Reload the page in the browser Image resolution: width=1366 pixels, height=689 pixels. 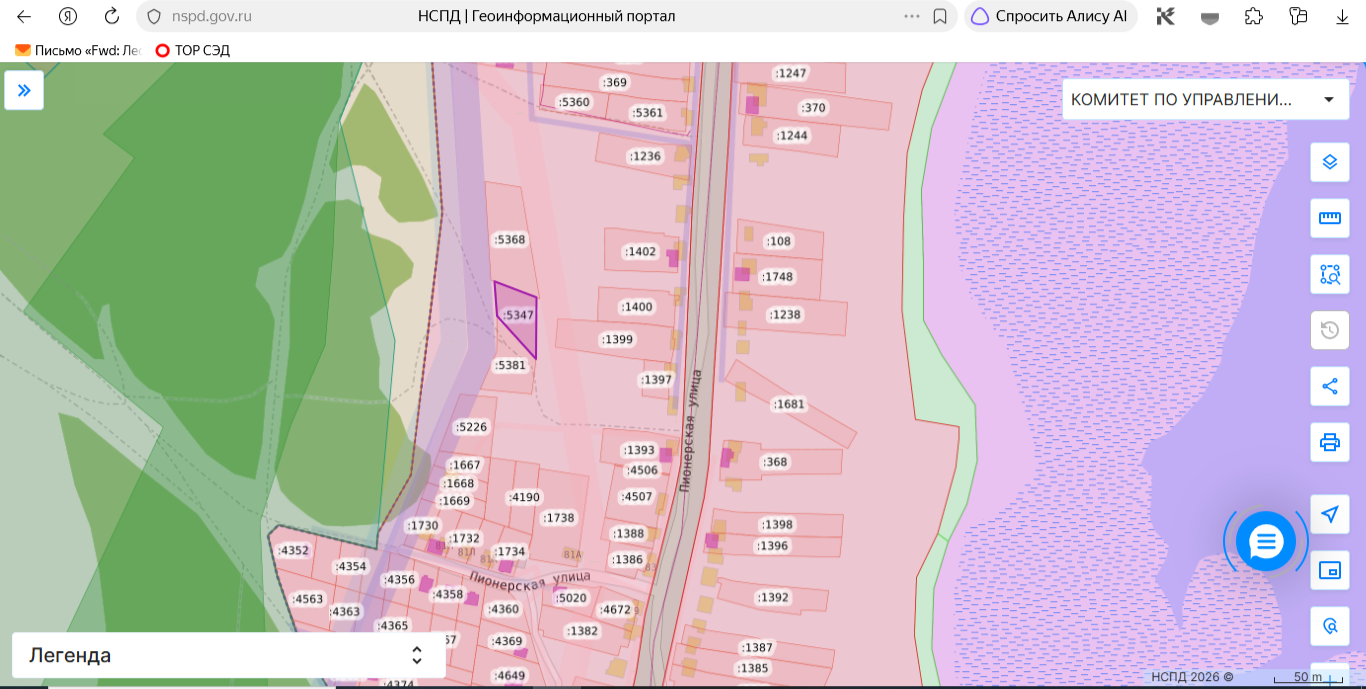(112, 16)
